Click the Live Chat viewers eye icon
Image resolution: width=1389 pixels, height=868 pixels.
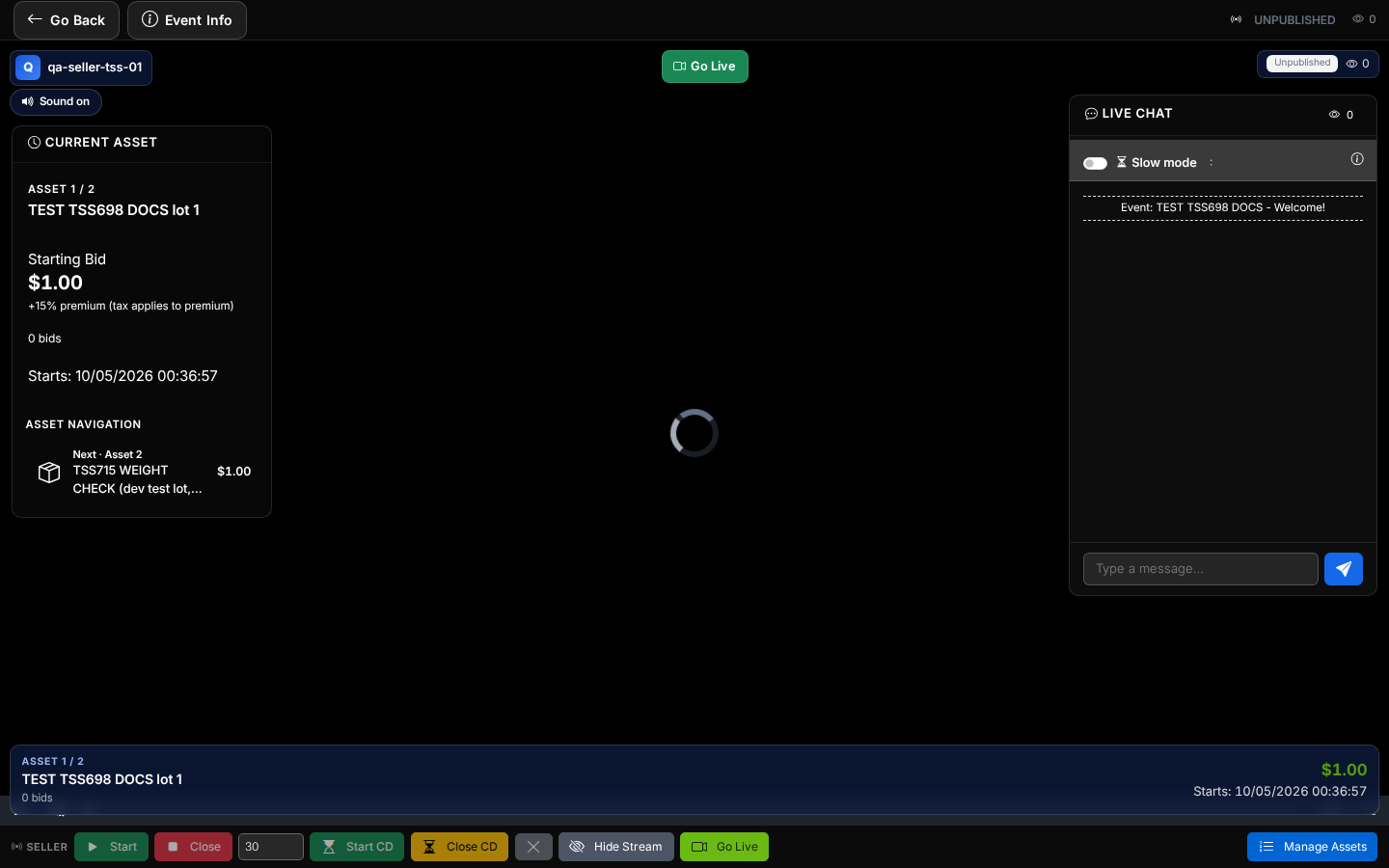[1335, 115]
